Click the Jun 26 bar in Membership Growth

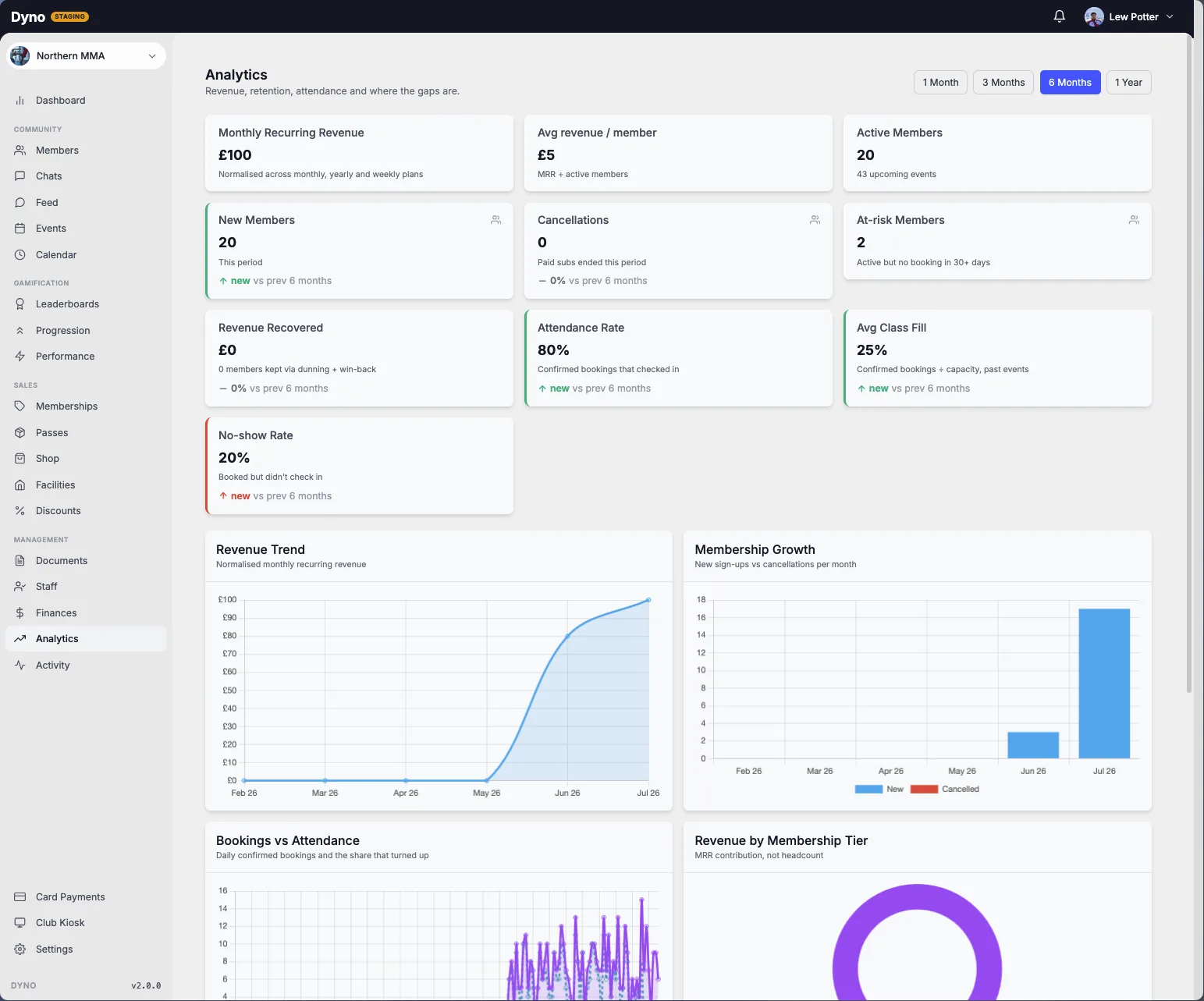pos(1033,745)
